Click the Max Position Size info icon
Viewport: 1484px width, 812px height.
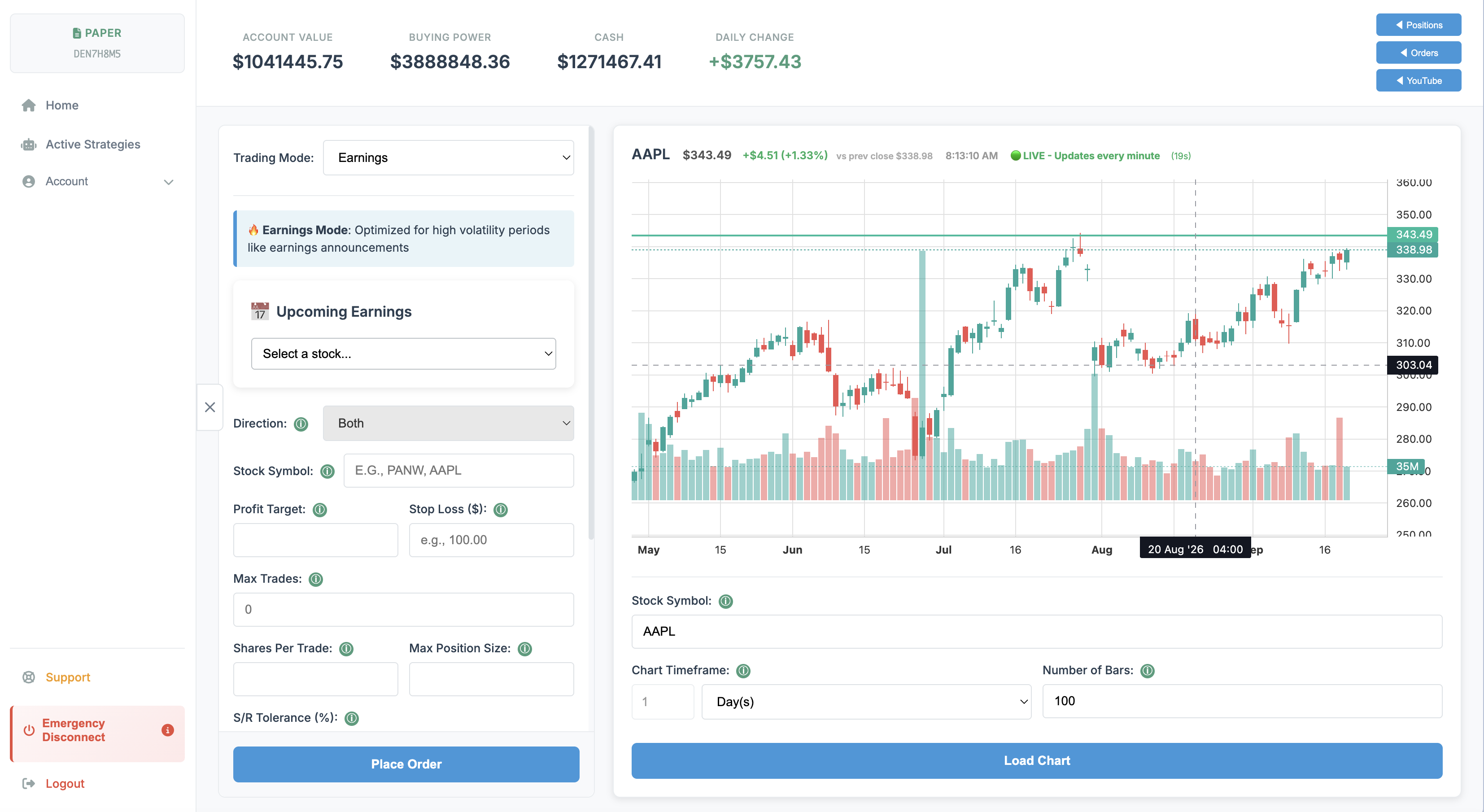tap(525, 649)
